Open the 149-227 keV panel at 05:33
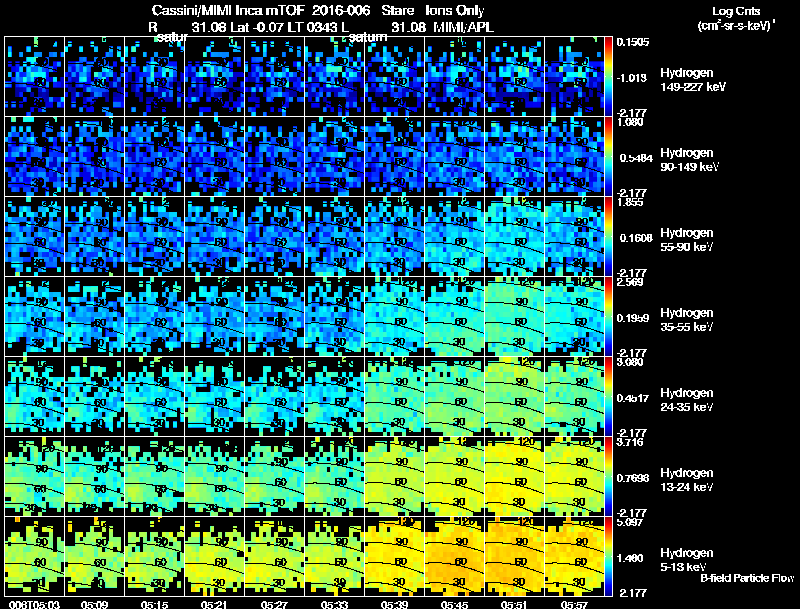Image resolution: width=800 pixels, height=609 pixels. (335, 77)
